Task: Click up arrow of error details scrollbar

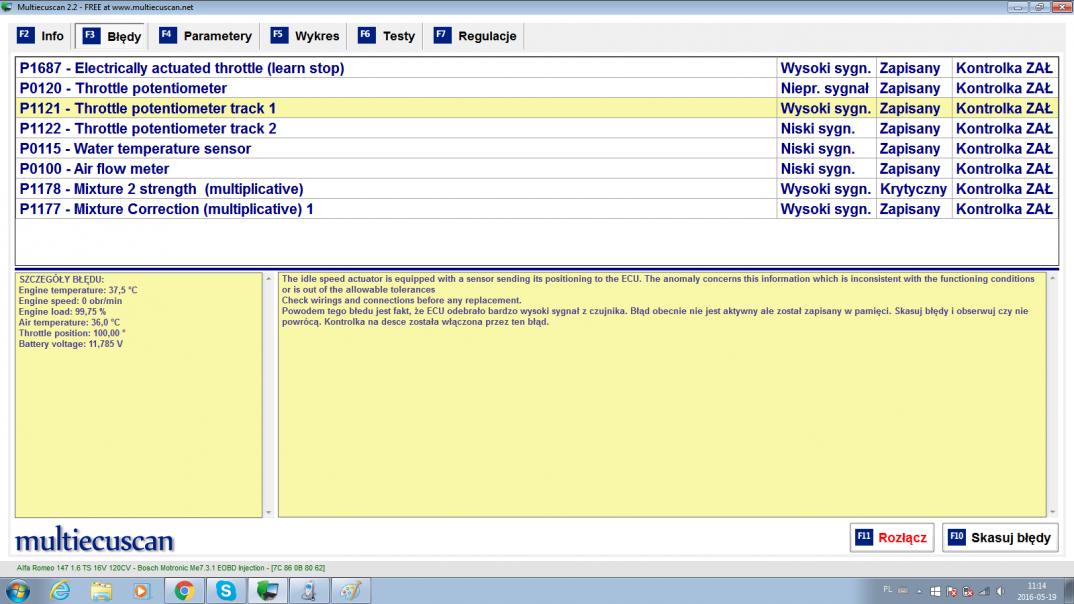Action: point(268,279)
